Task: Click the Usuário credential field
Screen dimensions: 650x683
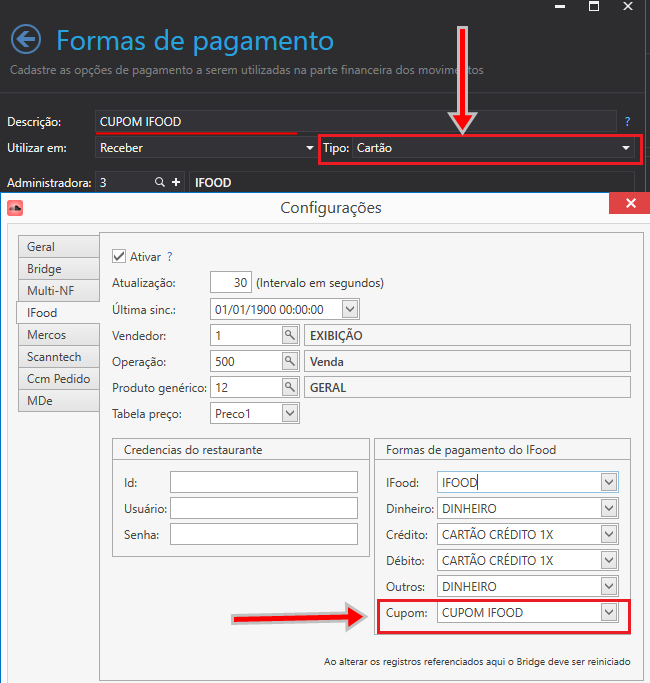Action: (x=264, y=508)
